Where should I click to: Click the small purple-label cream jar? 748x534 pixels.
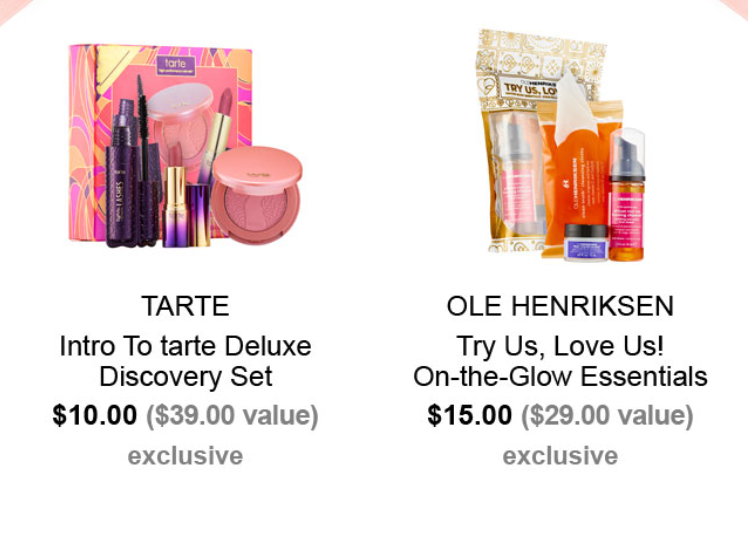(585, 242)
